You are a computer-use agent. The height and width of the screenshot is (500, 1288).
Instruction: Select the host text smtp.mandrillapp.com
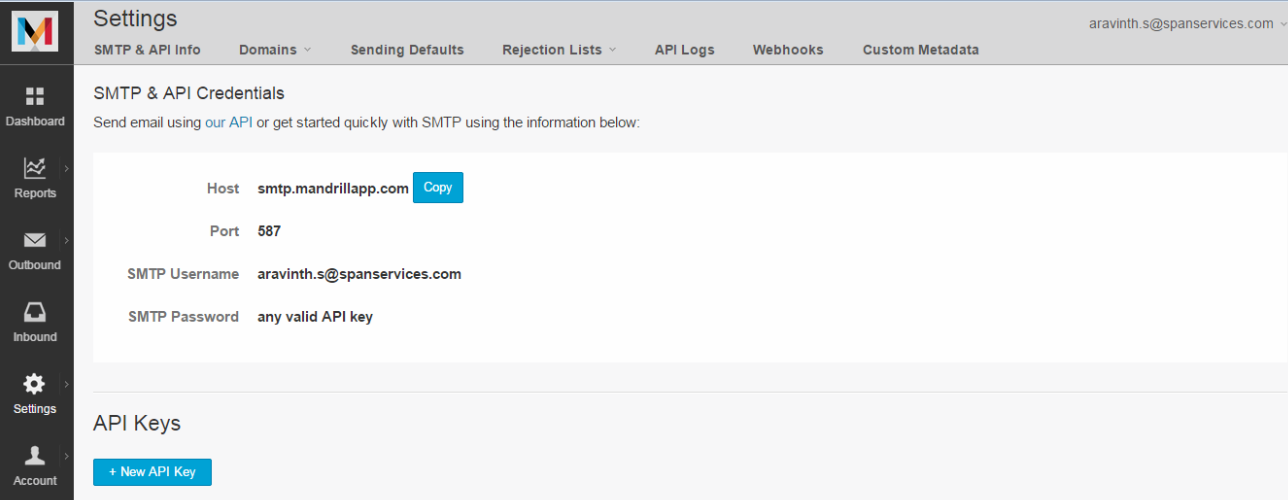(333, 188)
